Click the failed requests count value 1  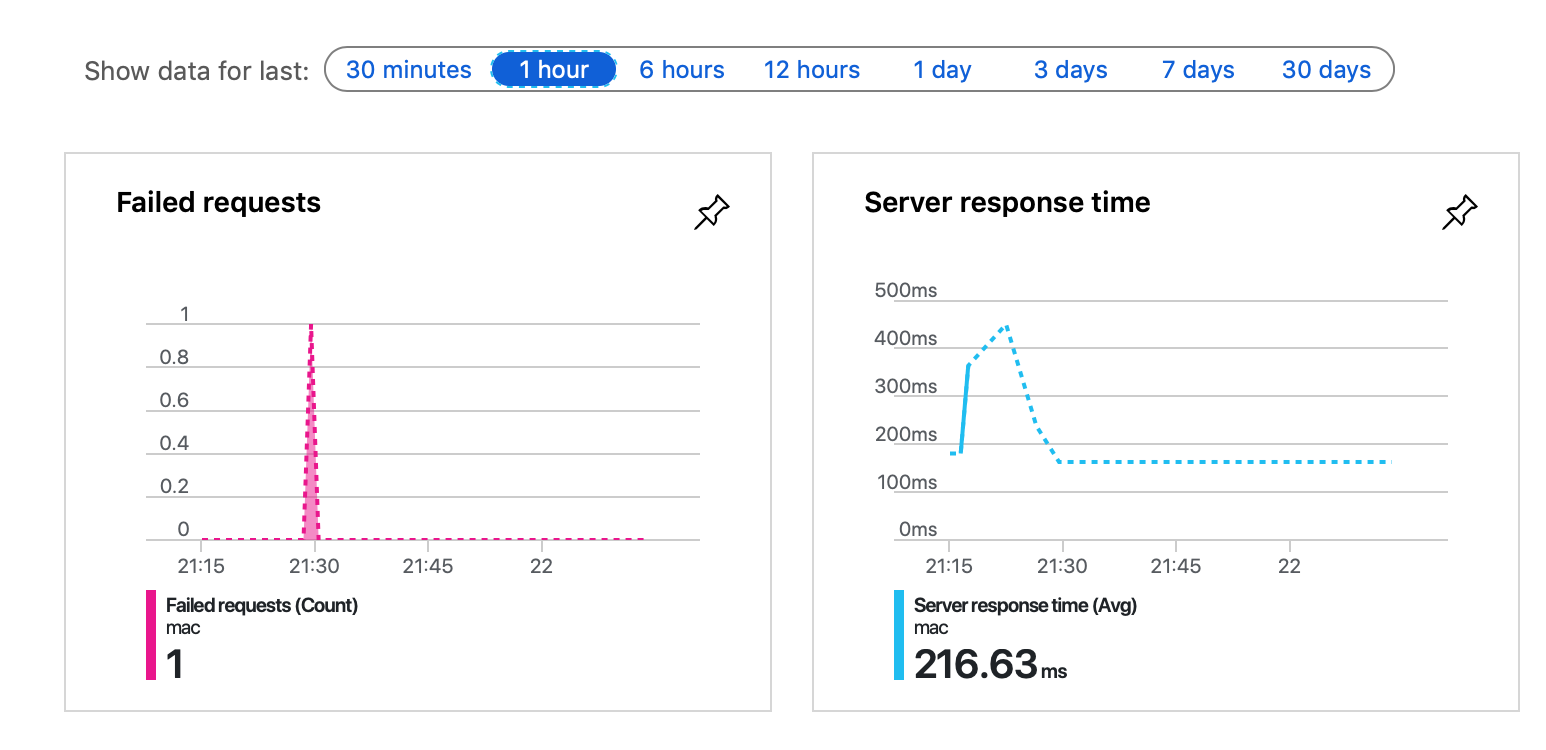pyautogui.click(x=172, y=665)
